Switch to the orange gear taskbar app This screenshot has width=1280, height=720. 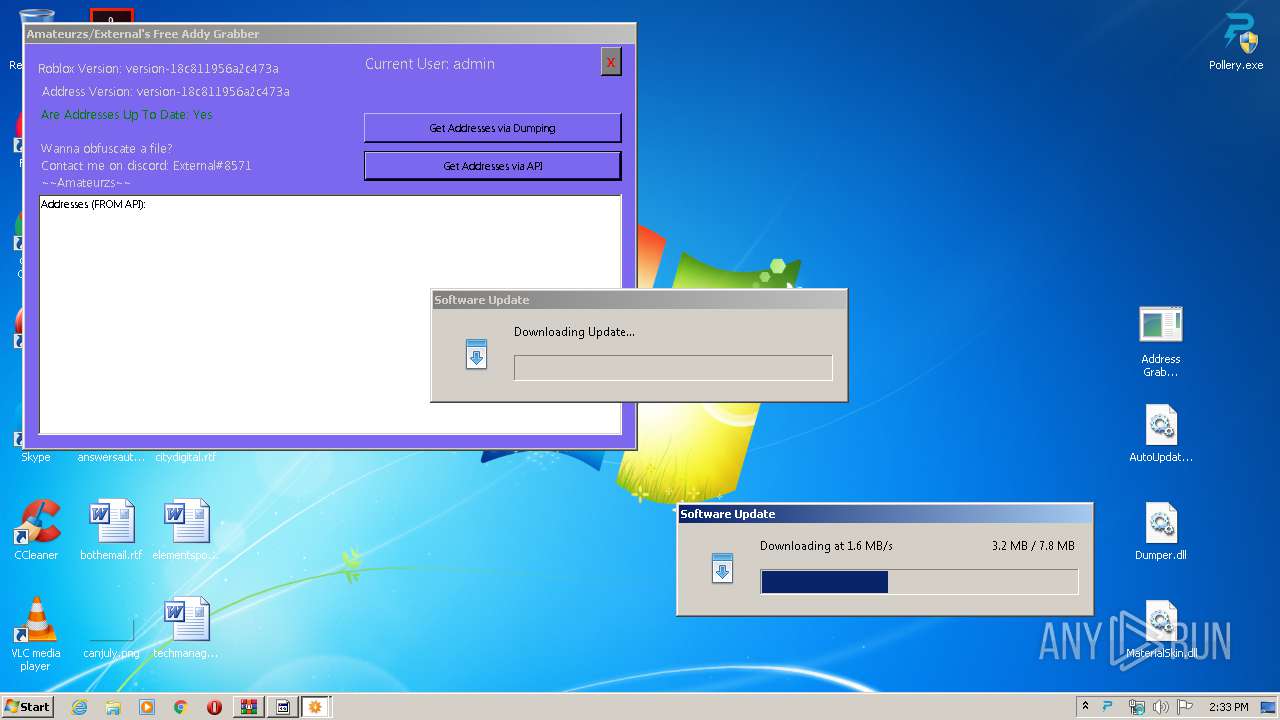click(x=316, y=707)
